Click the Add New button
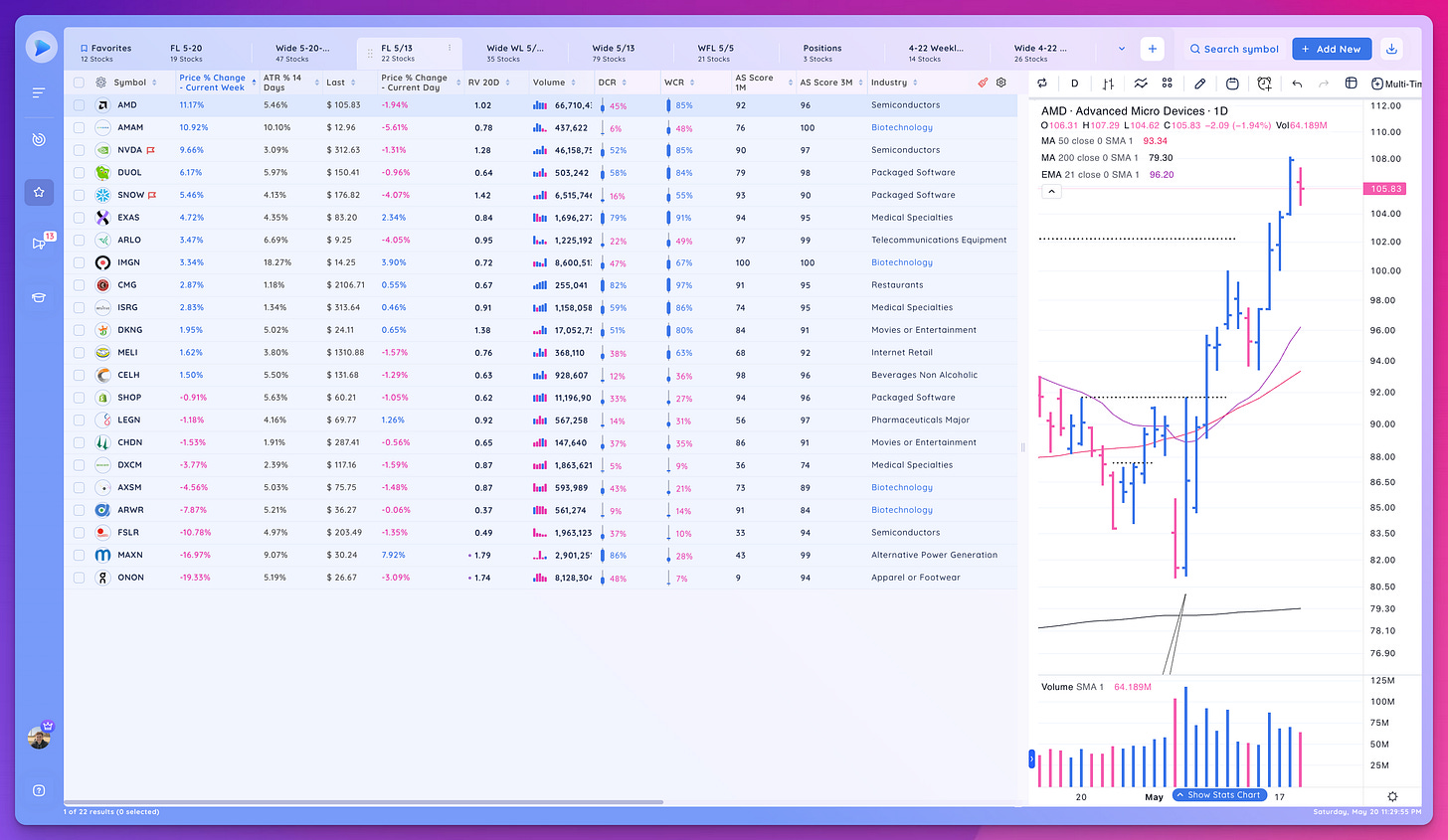The image size is (1448, 840). point(1332,49)
